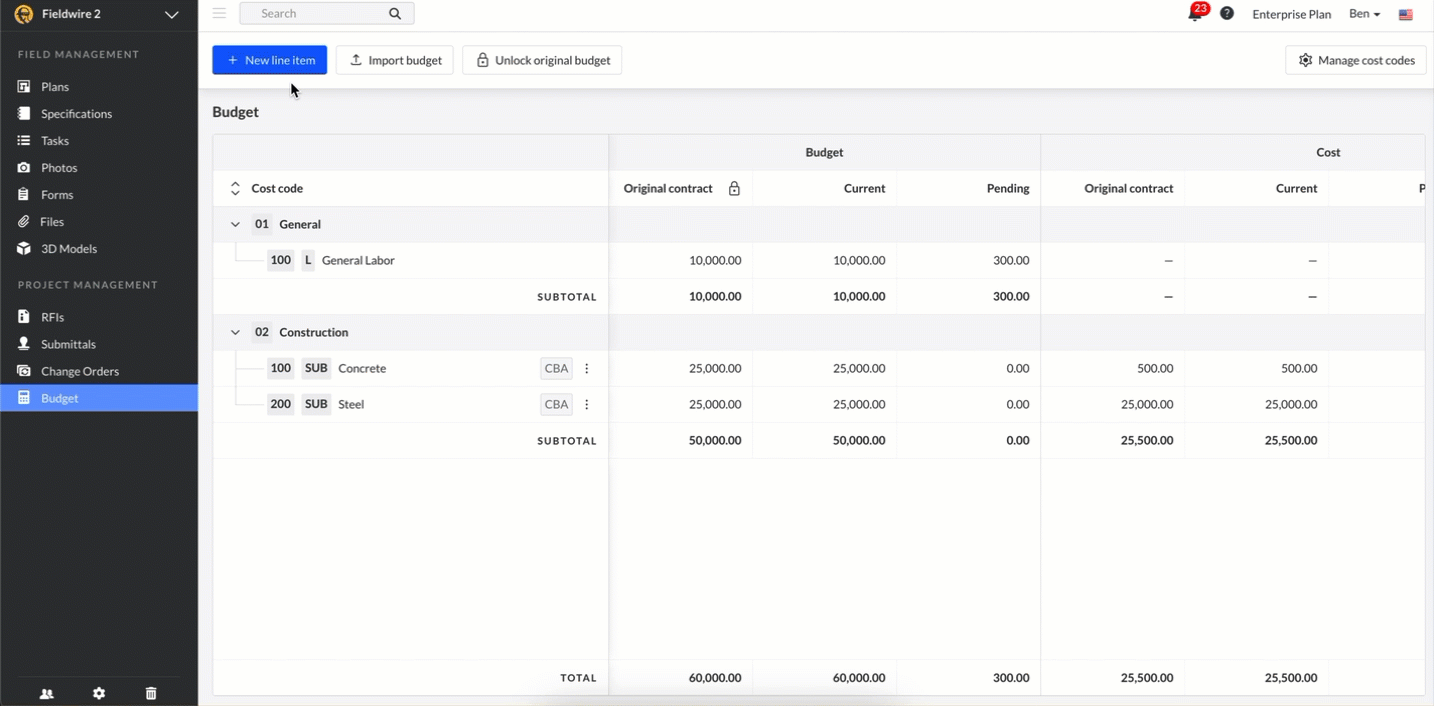Click the Manage cost codes button
The height and width of the screenshot is (706, 1434).
[x=1355, y=60]
